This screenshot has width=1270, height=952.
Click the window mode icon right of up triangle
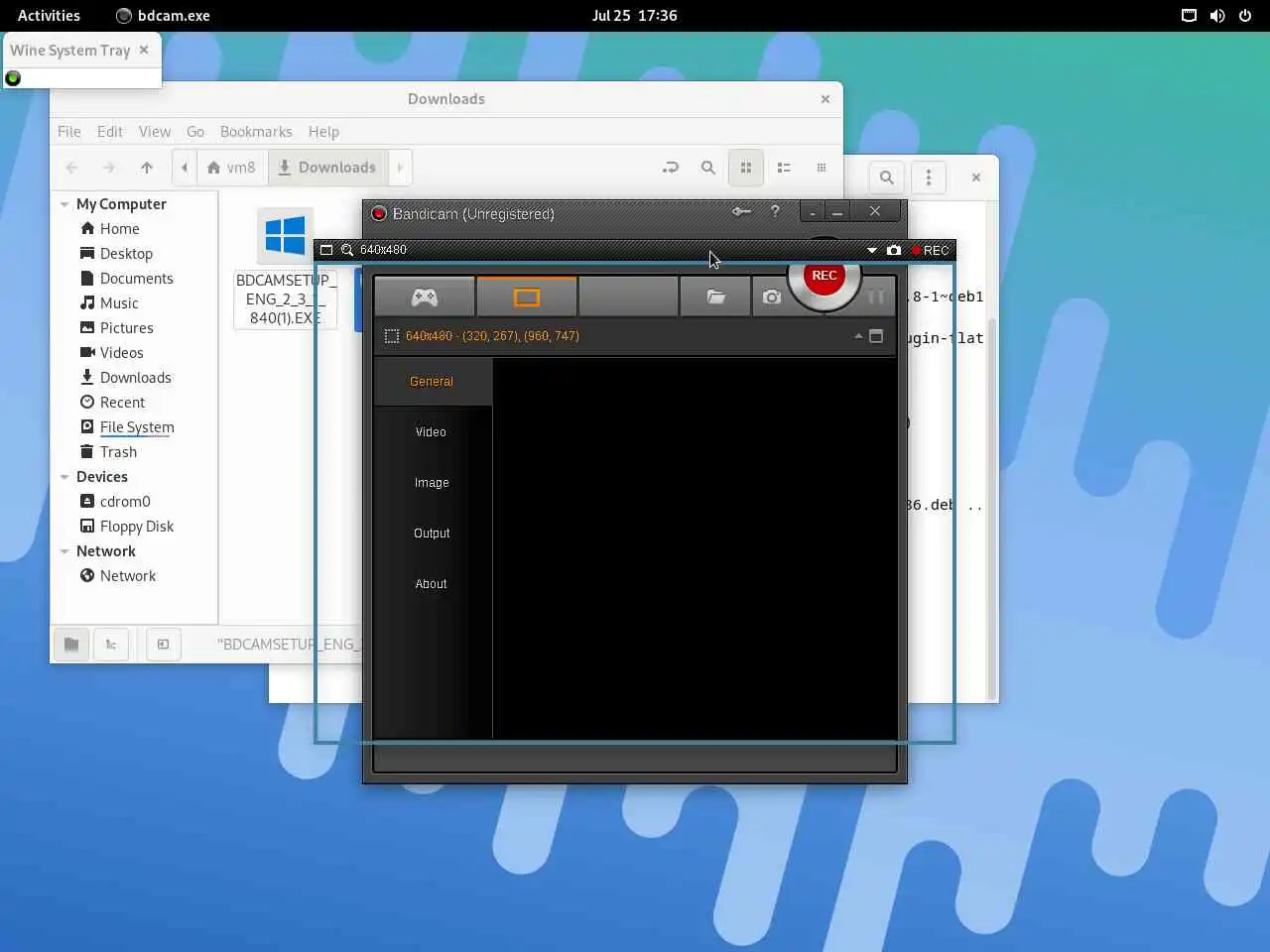[x=876, y=336]
